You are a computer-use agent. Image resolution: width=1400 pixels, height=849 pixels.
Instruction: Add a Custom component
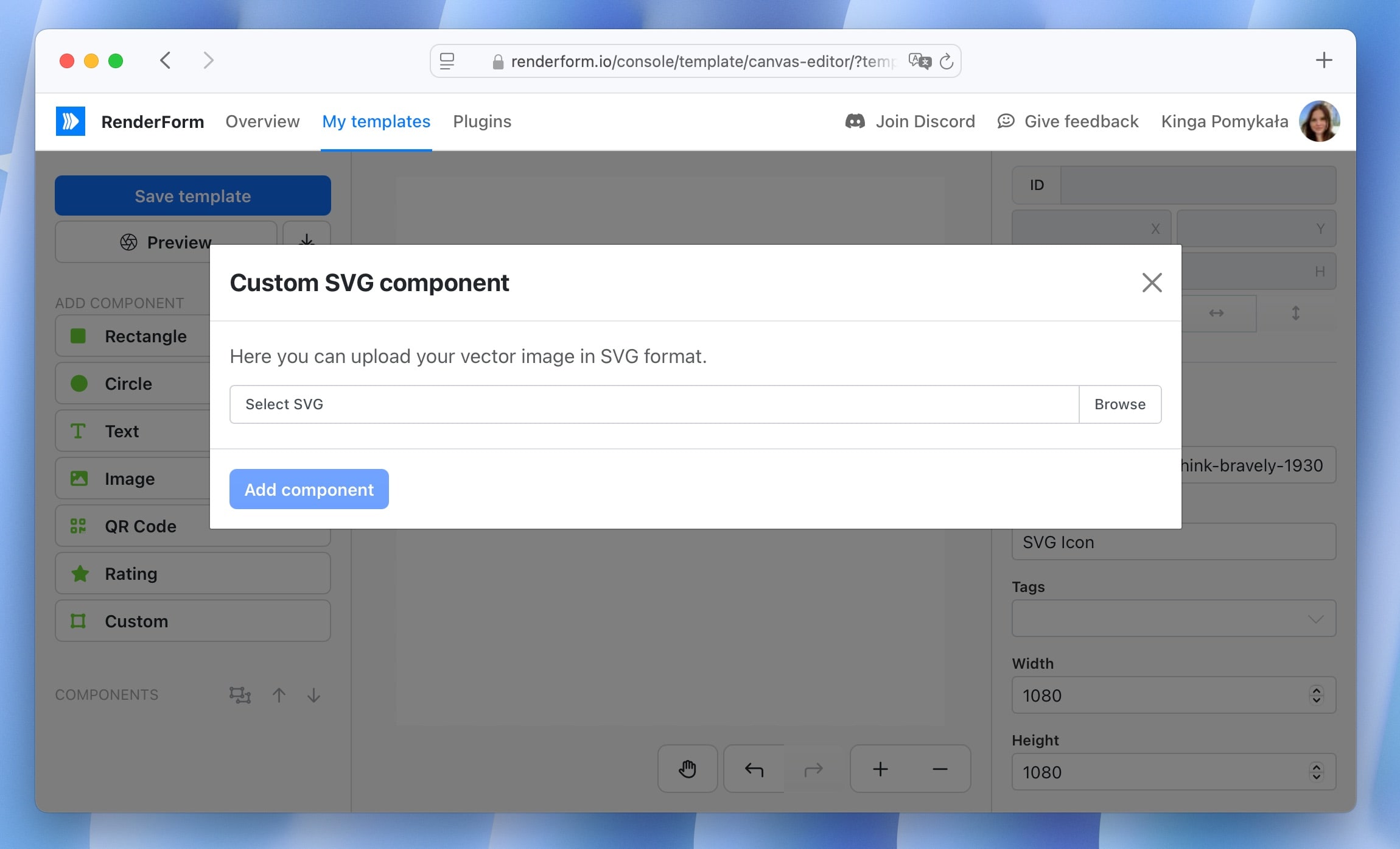coord(193,621)
